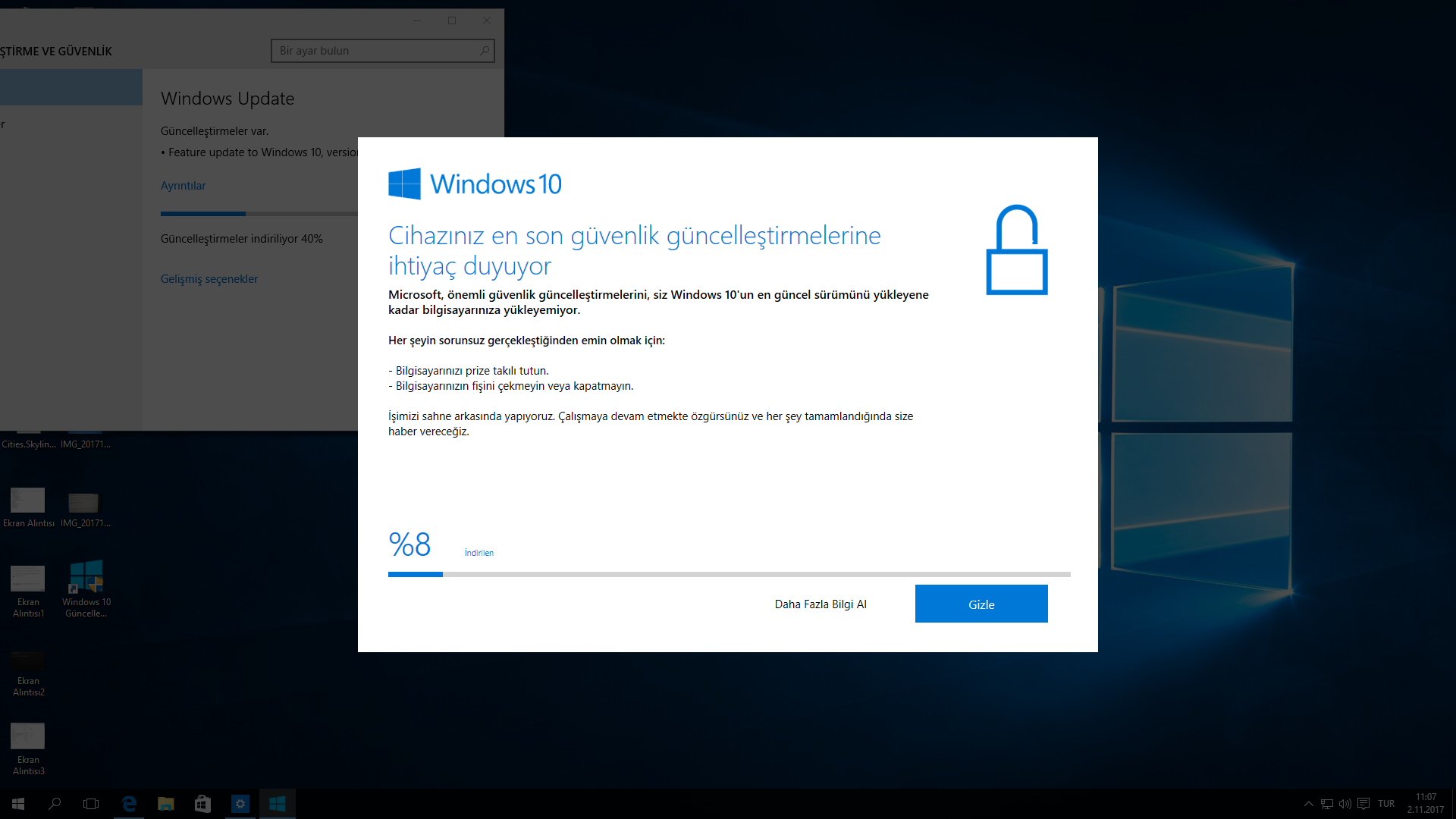Viewport: 1456px width, 819px height.
Task: Select the highlighted Settings sidebar item
Action: 71,87
